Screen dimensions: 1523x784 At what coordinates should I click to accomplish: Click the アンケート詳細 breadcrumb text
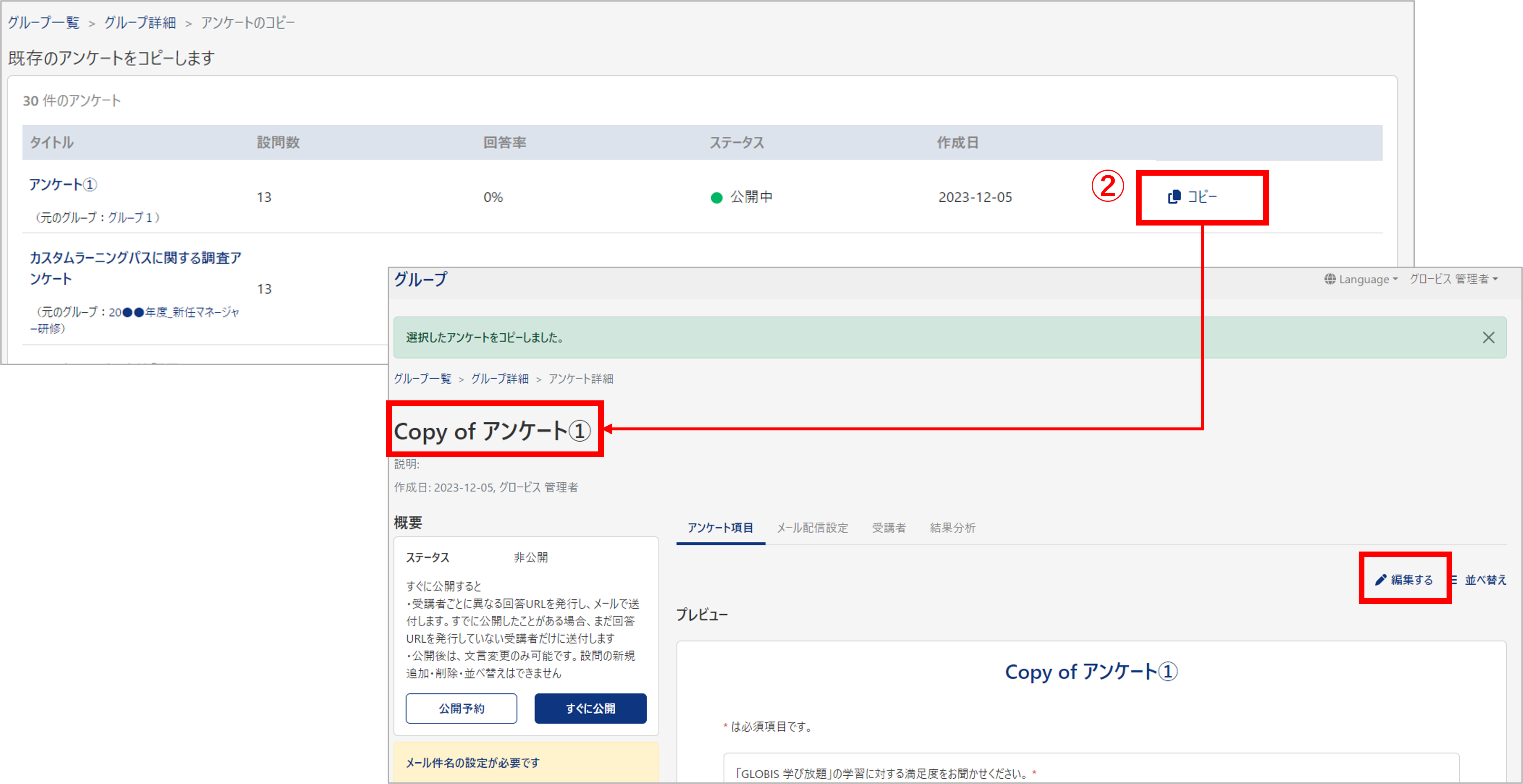click(580, 379)
